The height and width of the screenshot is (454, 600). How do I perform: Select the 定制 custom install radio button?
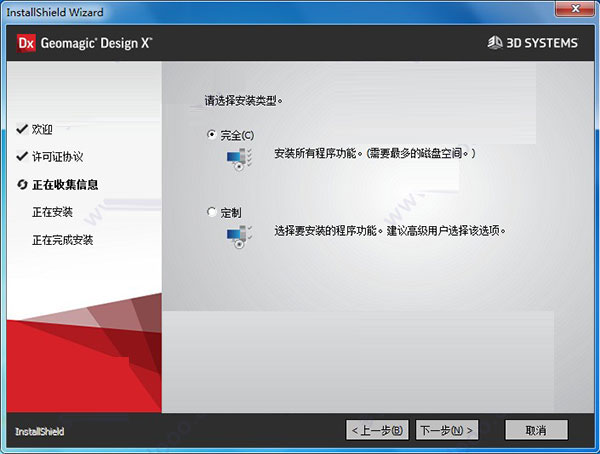(211, 211)
